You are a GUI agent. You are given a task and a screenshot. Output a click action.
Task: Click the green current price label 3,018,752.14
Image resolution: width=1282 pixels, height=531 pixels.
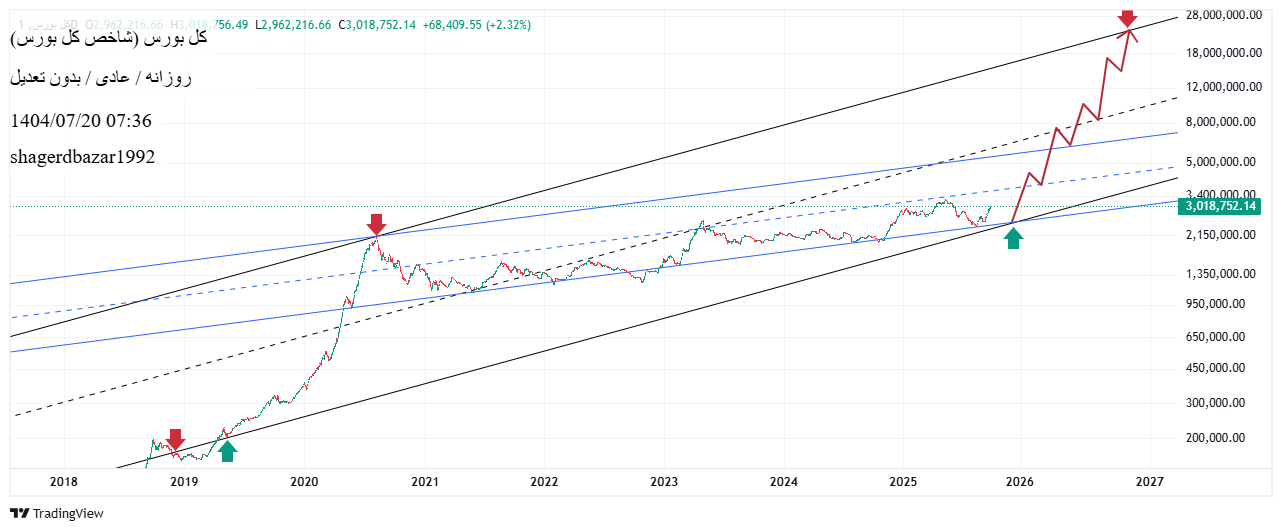[1218, 206]
